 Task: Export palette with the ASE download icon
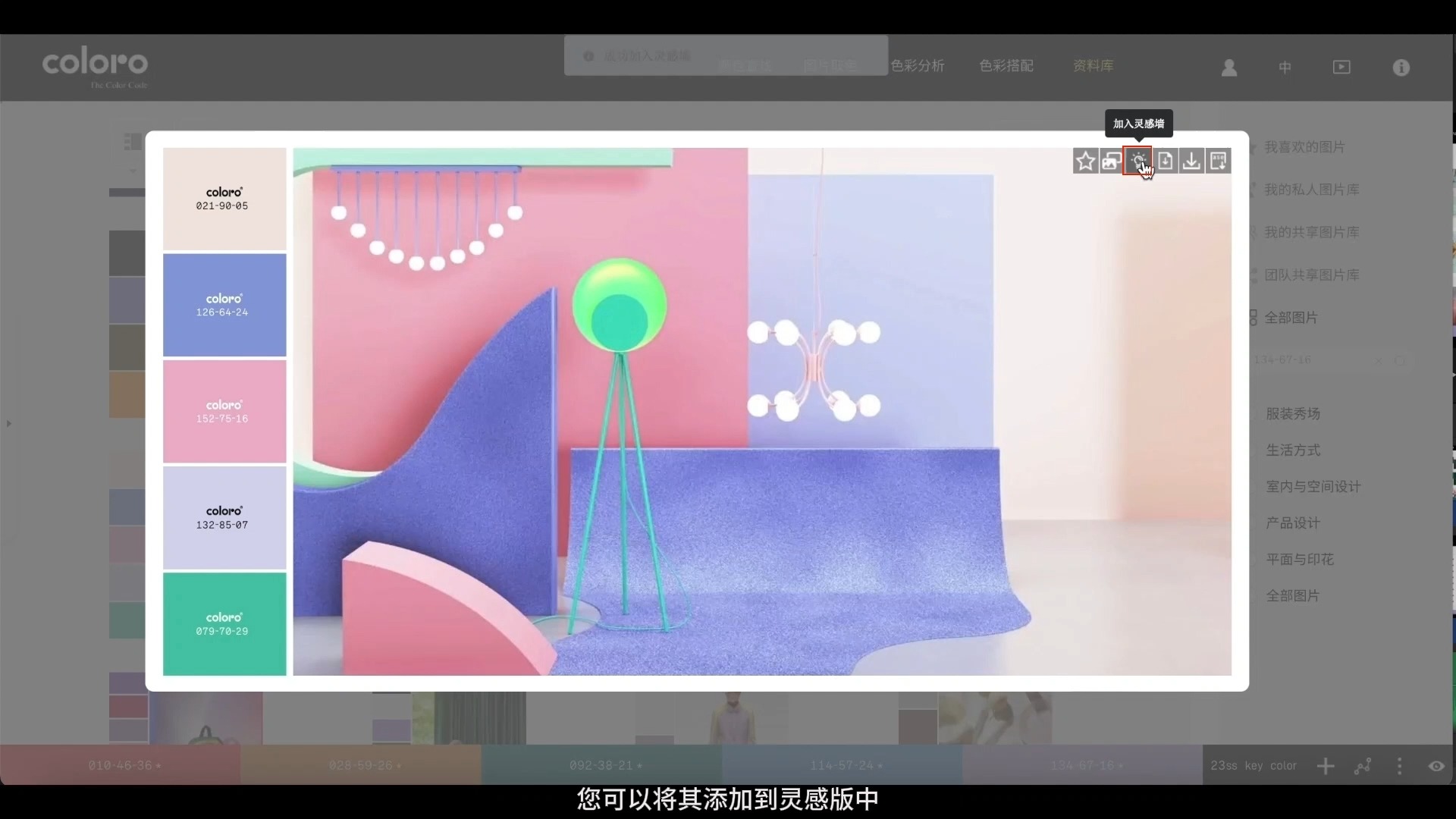[1219, 160]
